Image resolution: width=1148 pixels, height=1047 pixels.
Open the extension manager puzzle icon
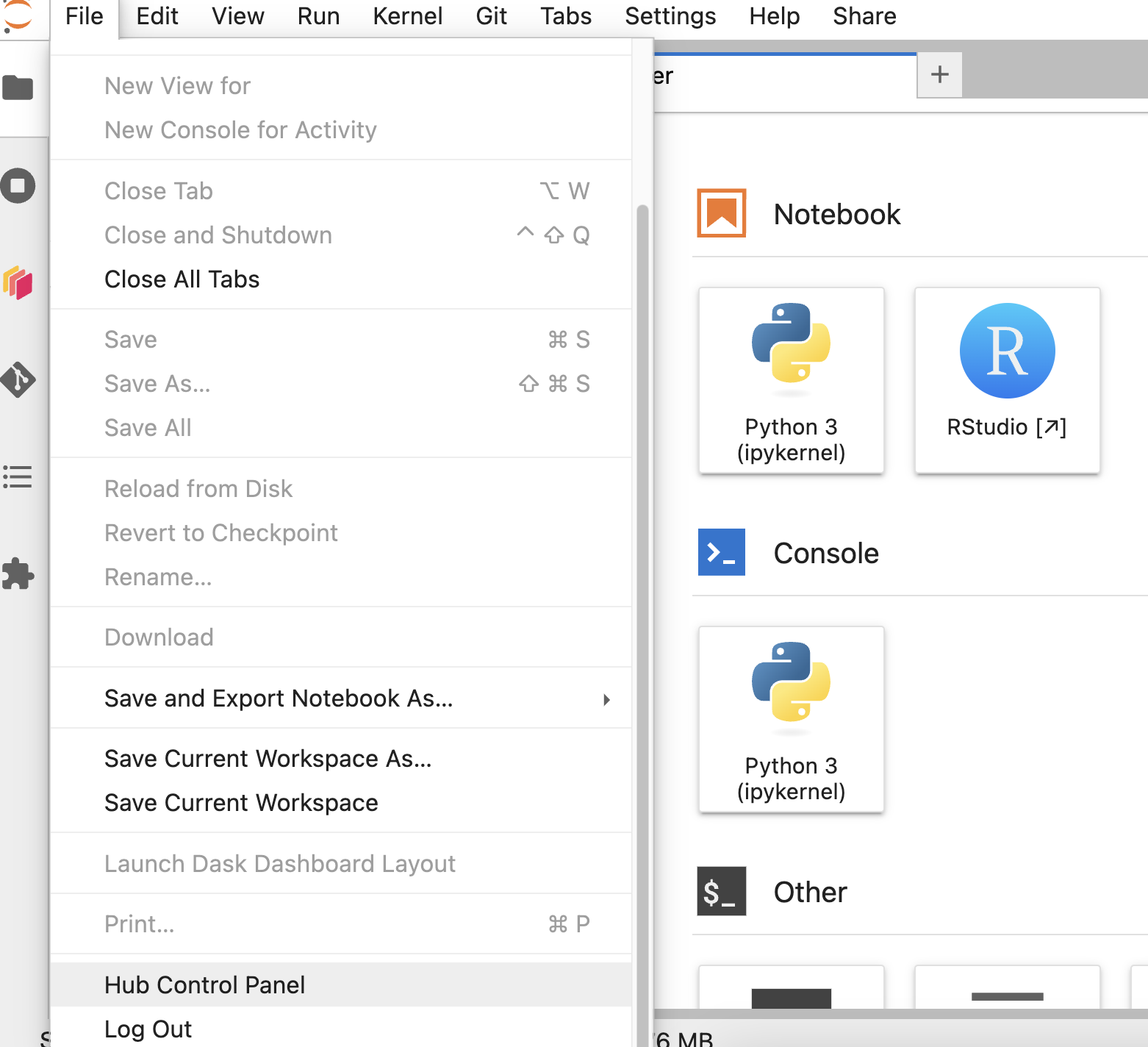(x=18, y=574)
